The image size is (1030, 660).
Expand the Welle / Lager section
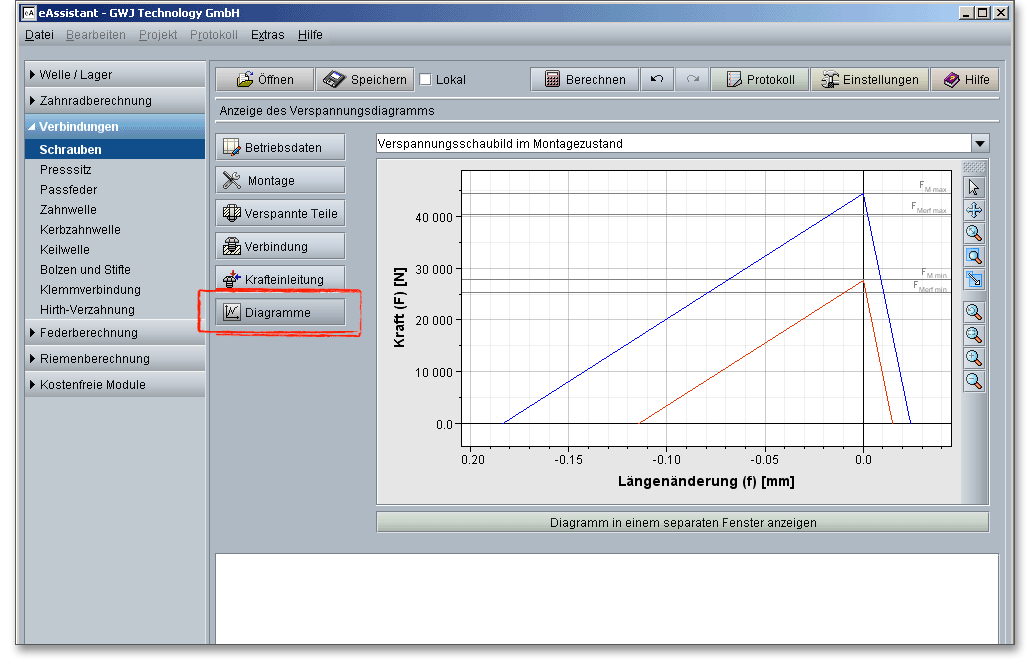point(76,75)
